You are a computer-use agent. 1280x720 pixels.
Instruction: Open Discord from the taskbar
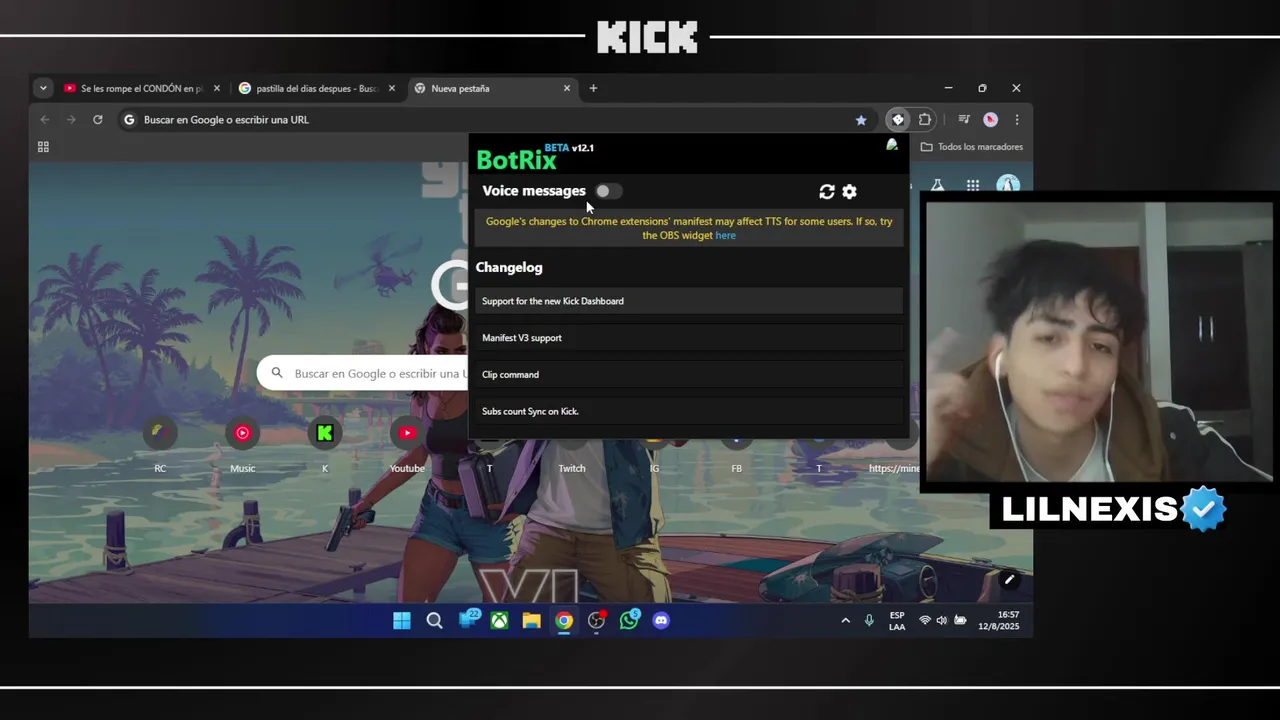[x=661, y=621]
